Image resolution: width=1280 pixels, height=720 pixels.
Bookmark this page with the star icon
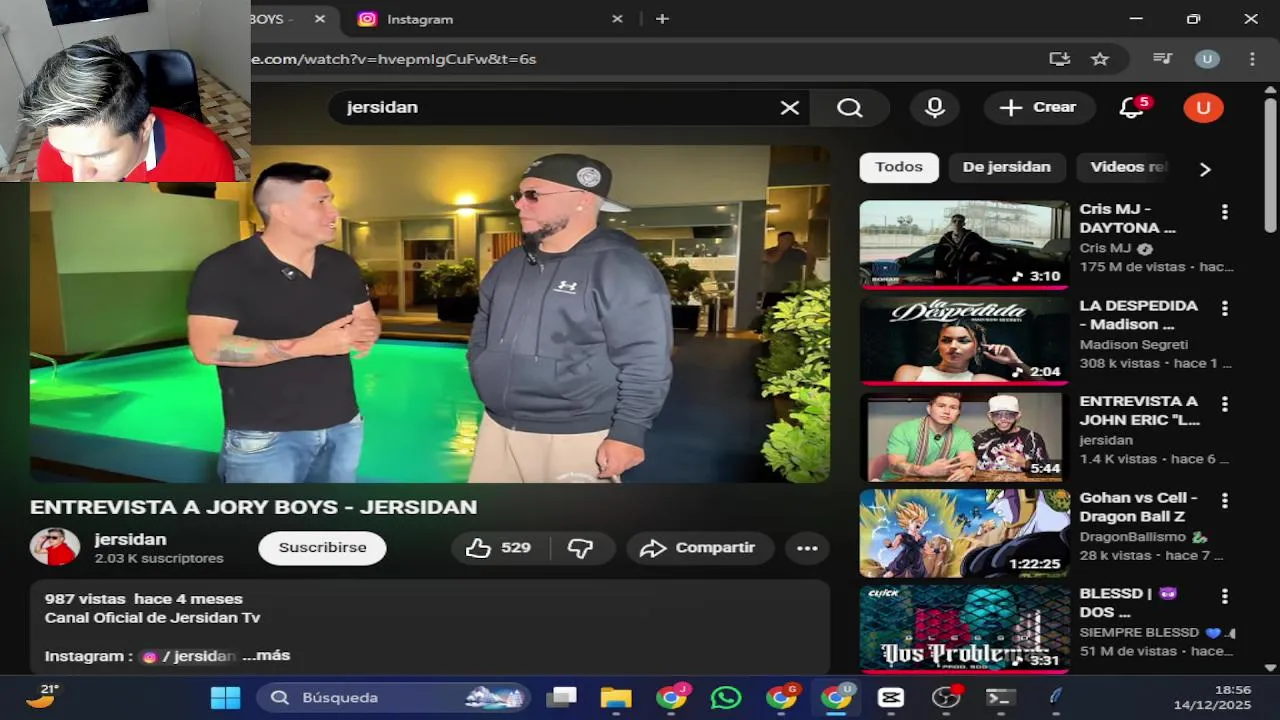[1100, 59]
